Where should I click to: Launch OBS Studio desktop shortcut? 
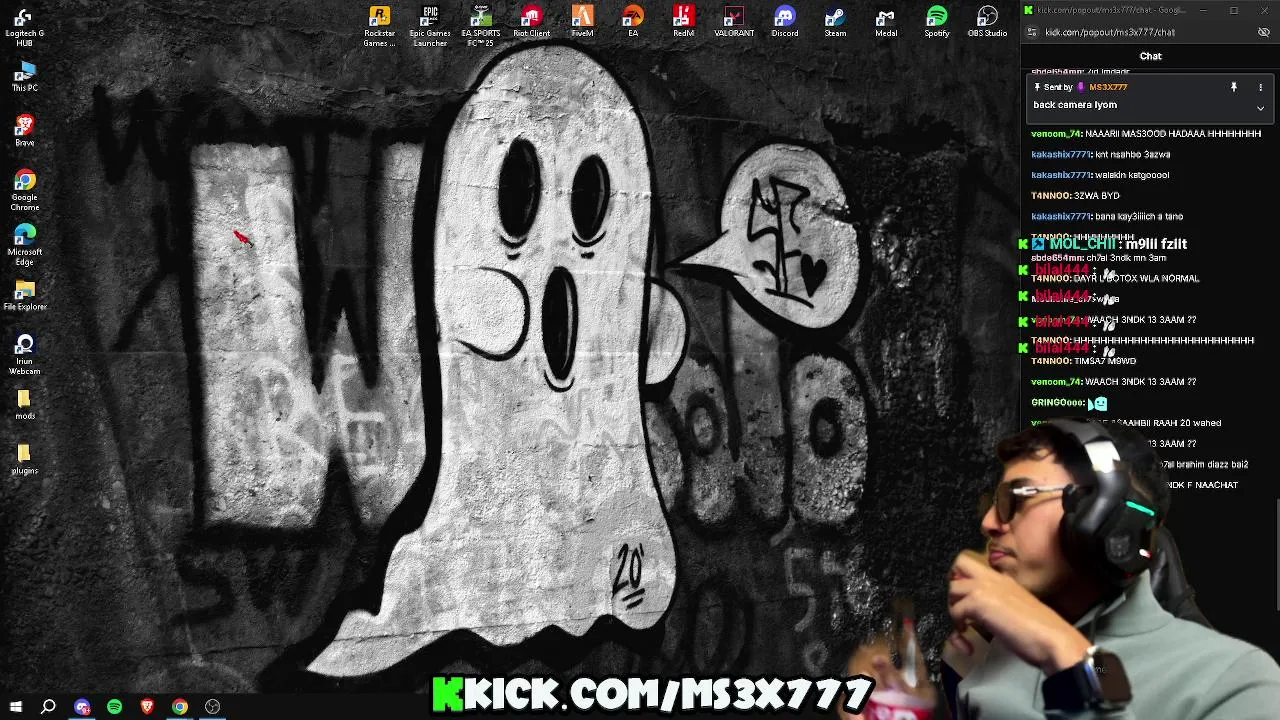point(987,22)
